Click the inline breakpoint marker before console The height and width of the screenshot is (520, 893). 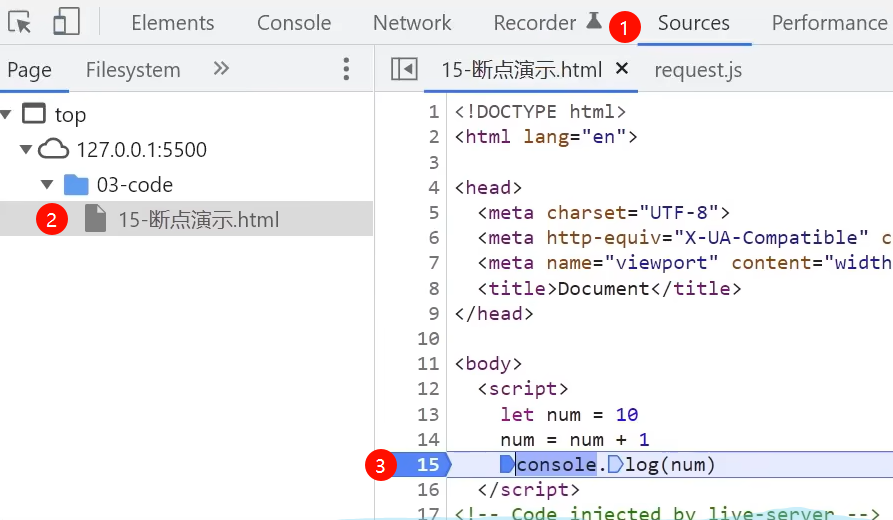(506, 464)
